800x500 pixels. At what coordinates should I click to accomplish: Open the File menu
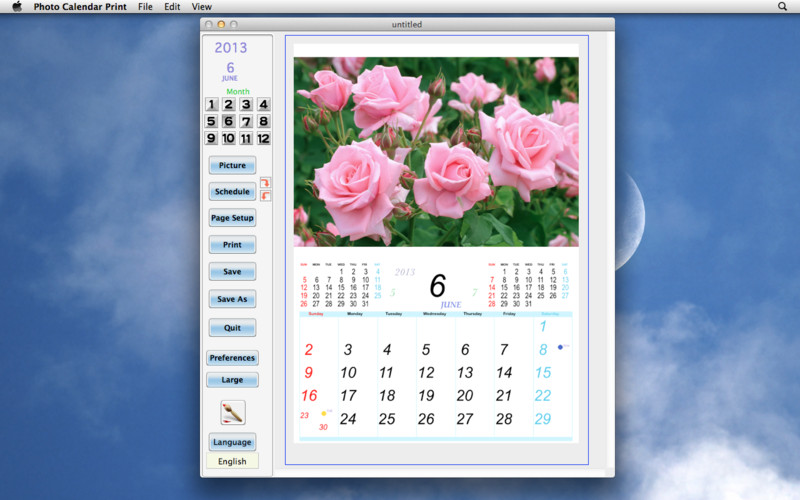tap(145, 7)
